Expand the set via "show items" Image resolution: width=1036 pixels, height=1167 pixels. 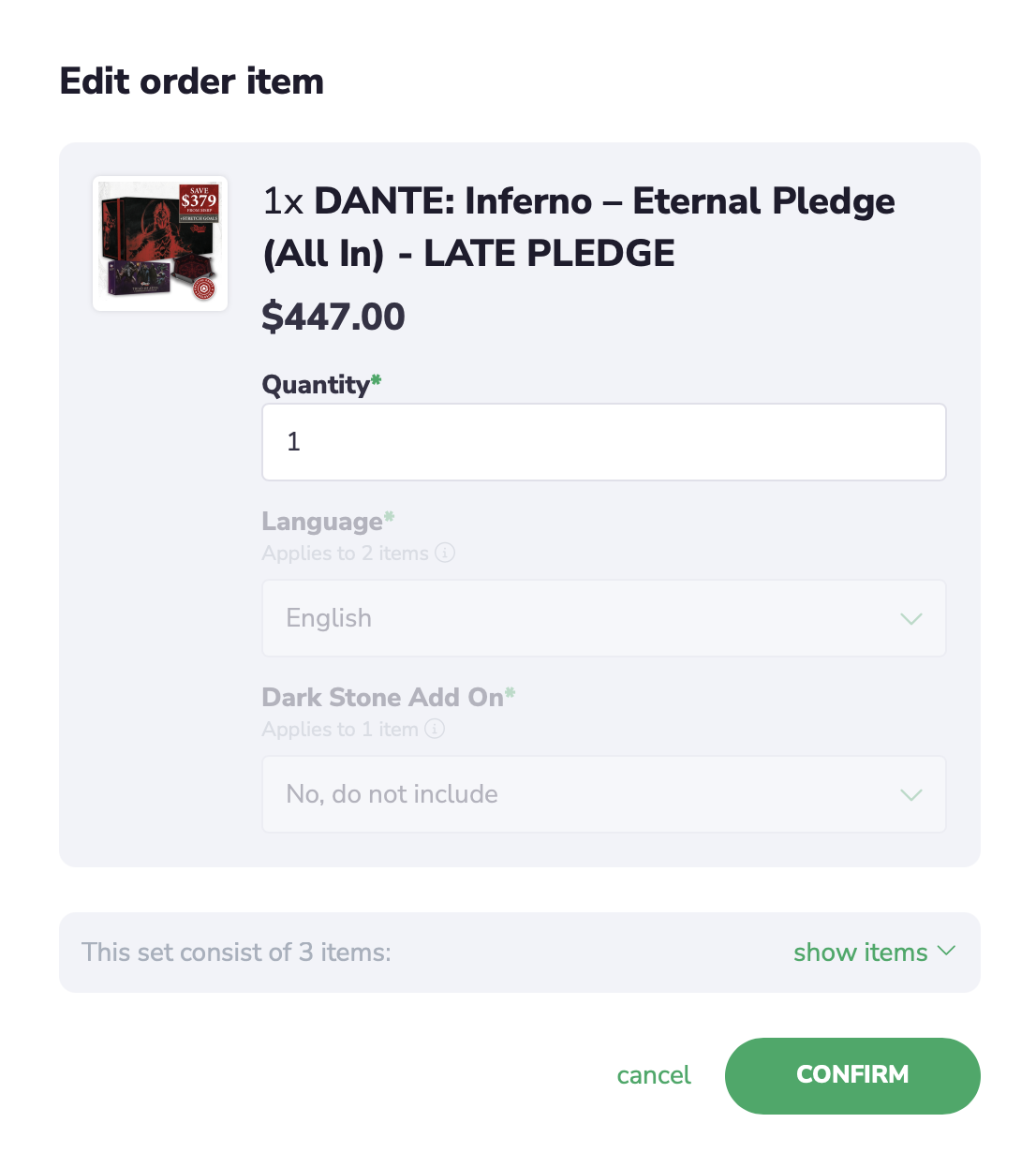(x=860, y=953)
